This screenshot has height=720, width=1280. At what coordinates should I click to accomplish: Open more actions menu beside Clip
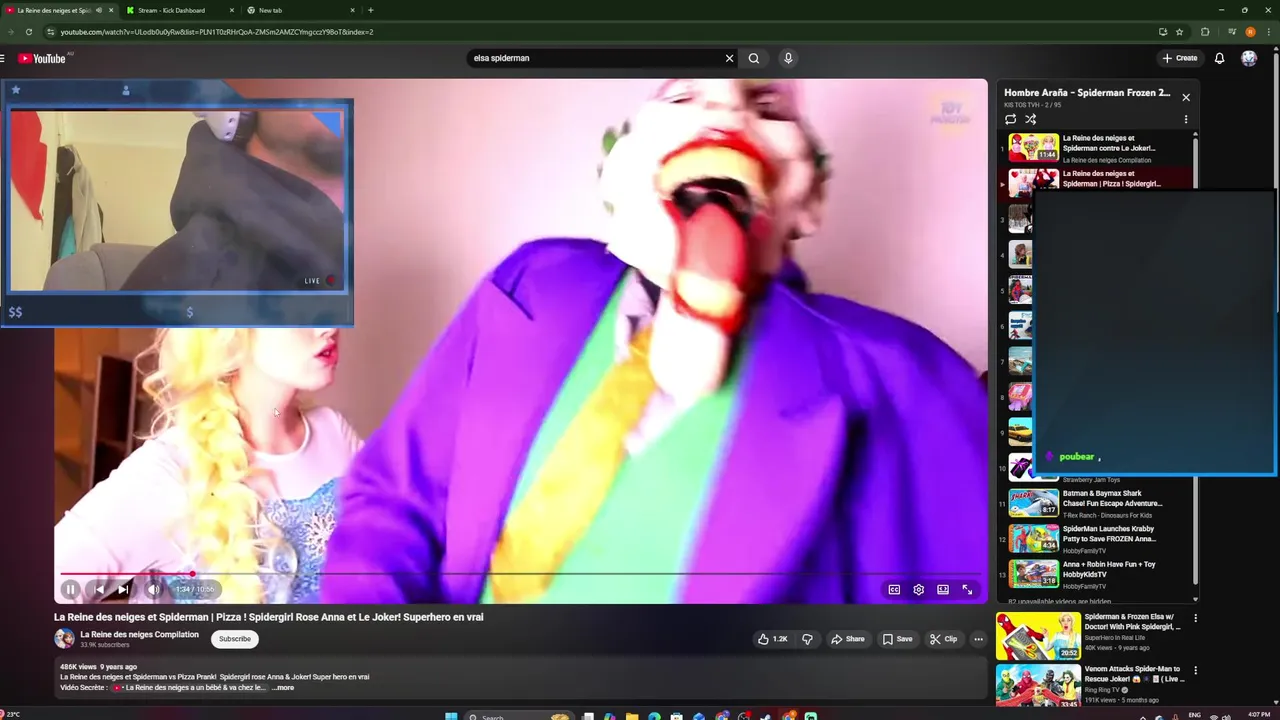tap(979, 639)
